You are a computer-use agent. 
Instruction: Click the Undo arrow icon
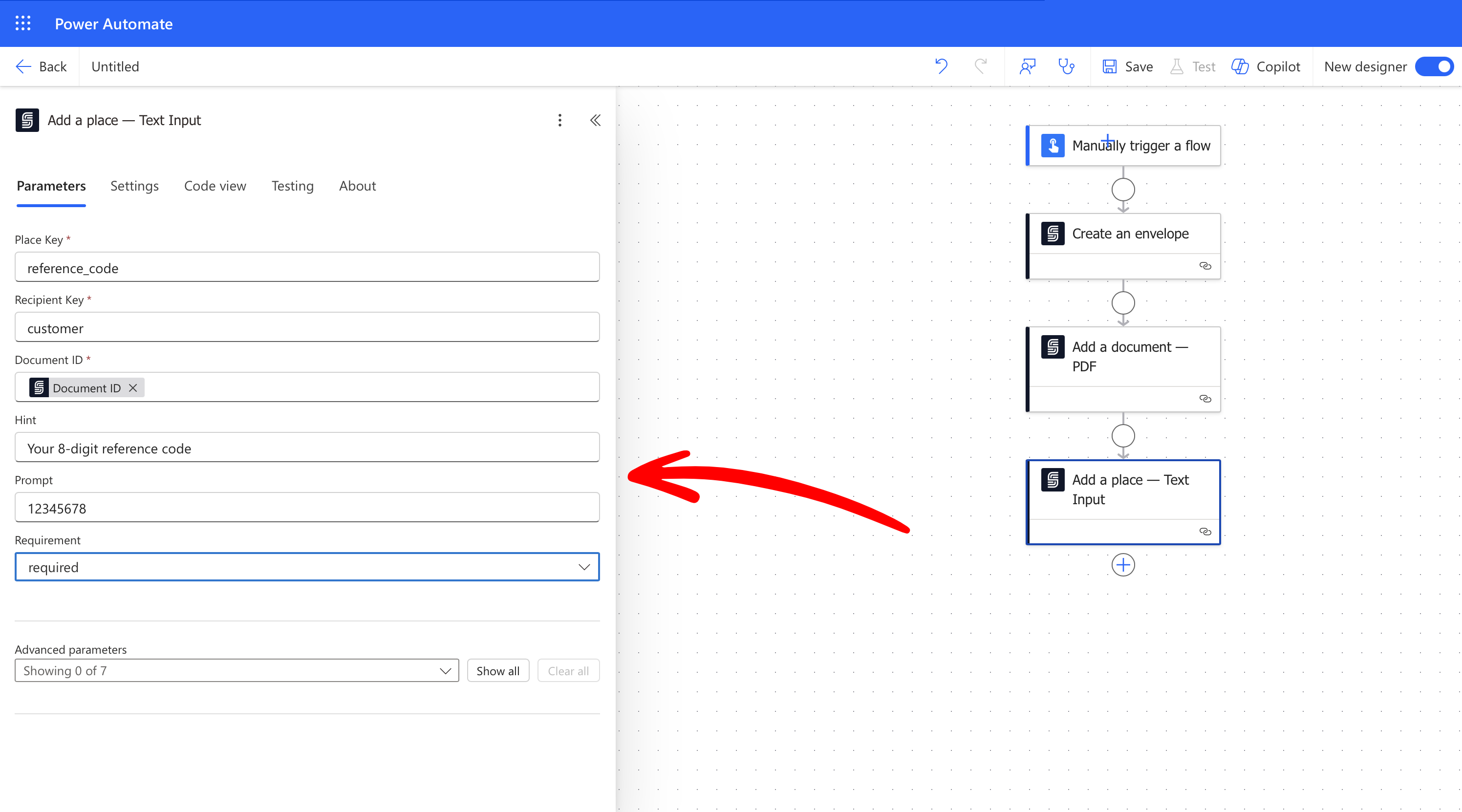click(941, 66)
